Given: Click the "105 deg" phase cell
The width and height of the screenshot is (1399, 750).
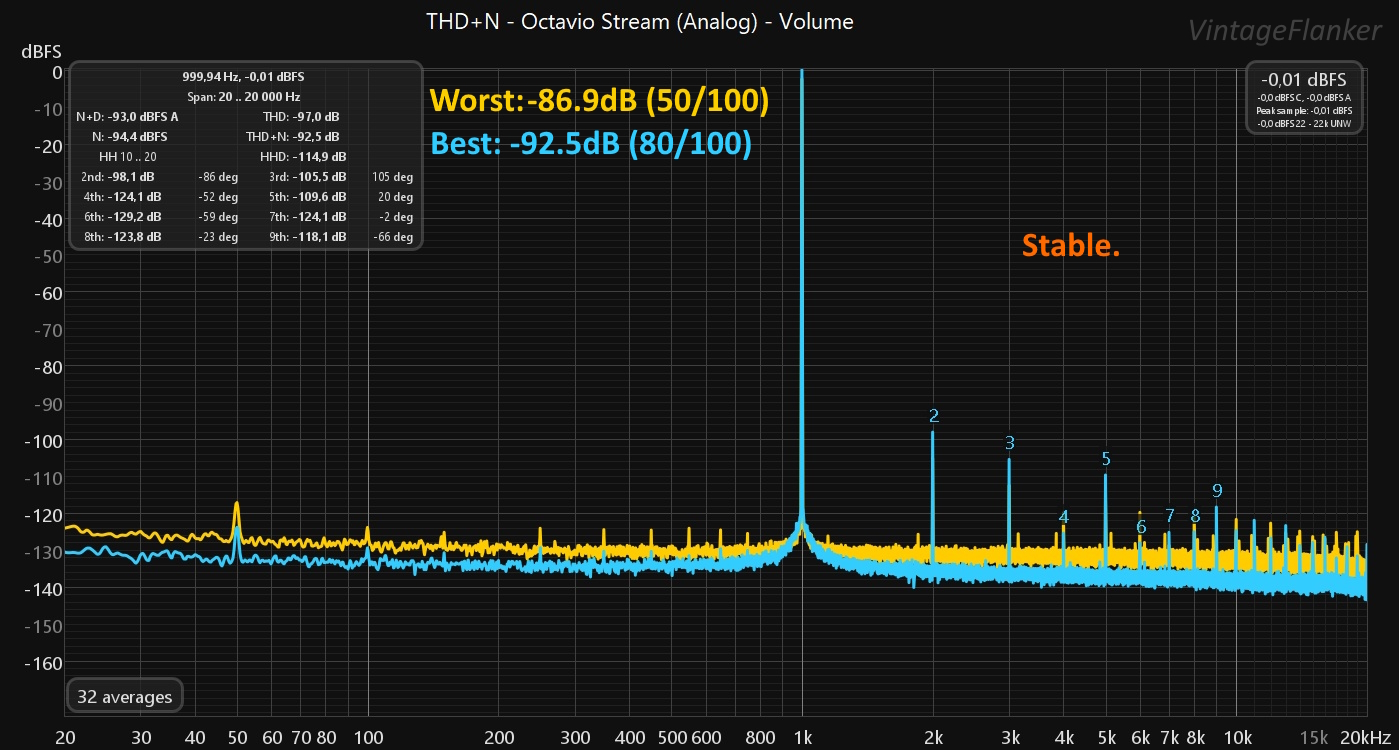Looking at the screenshot, I should click(393, 177).
